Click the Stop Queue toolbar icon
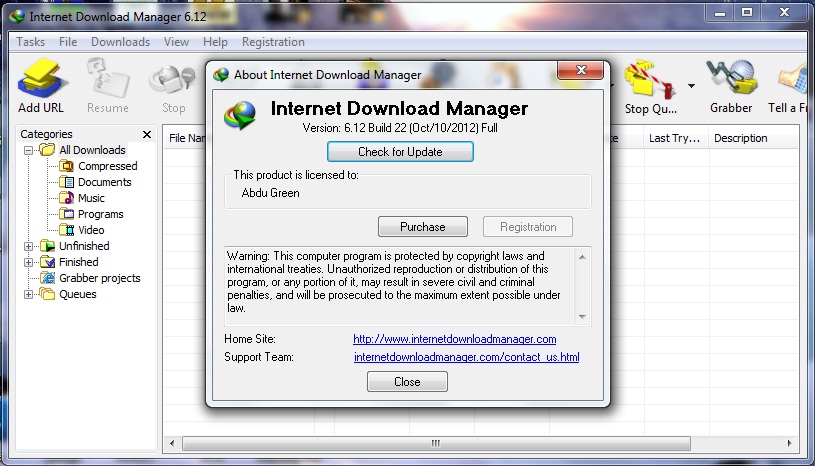 [651, 79]
